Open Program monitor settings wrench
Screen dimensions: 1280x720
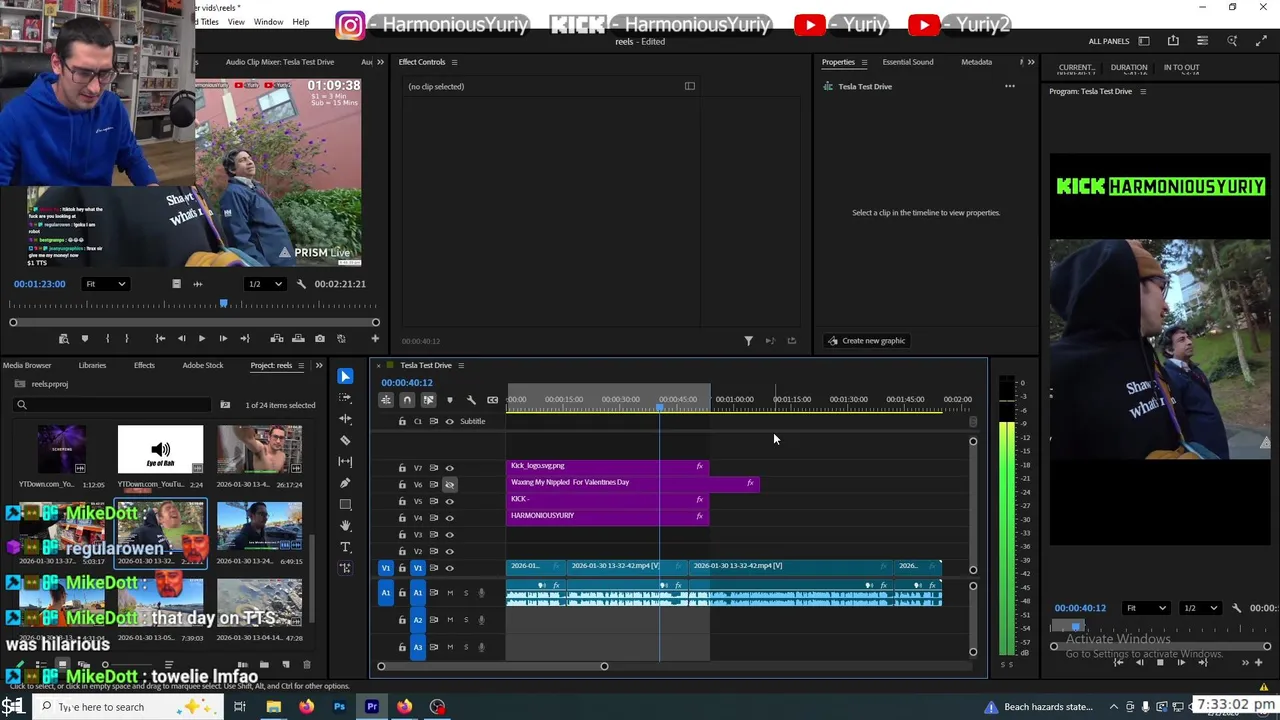(1236, 608)
